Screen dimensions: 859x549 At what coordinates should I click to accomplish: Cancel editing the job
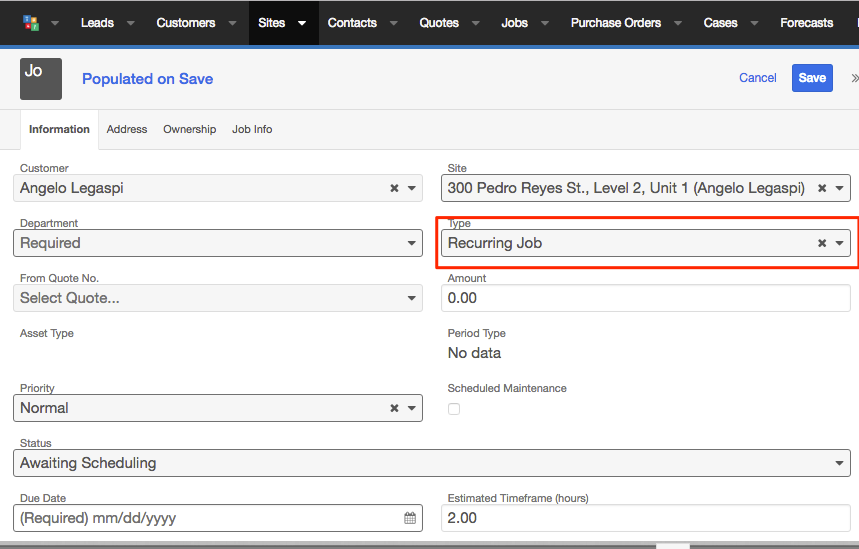pos(758,78)
